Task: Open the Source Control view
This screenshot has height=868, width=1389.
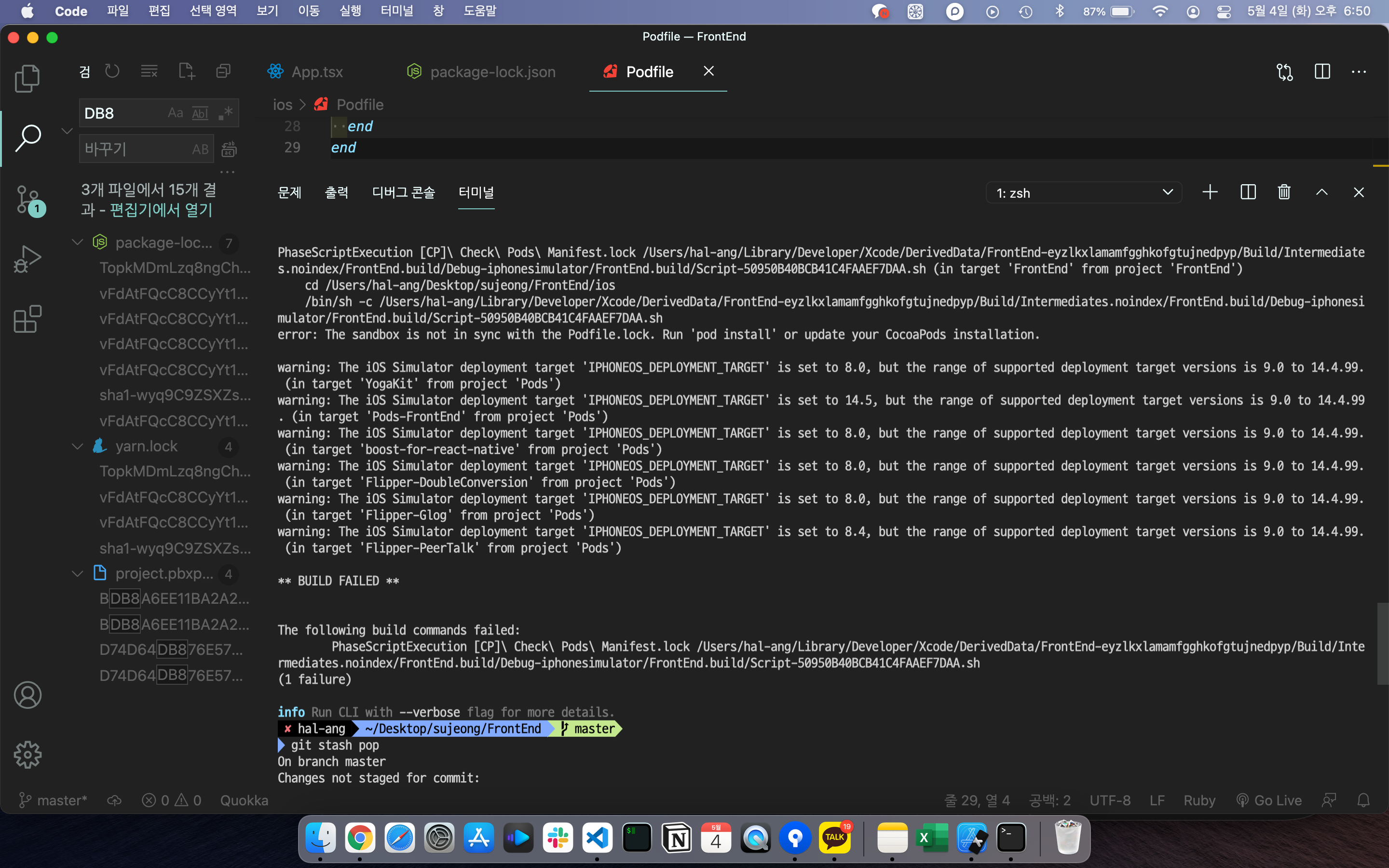Action: tap(27, 199)
